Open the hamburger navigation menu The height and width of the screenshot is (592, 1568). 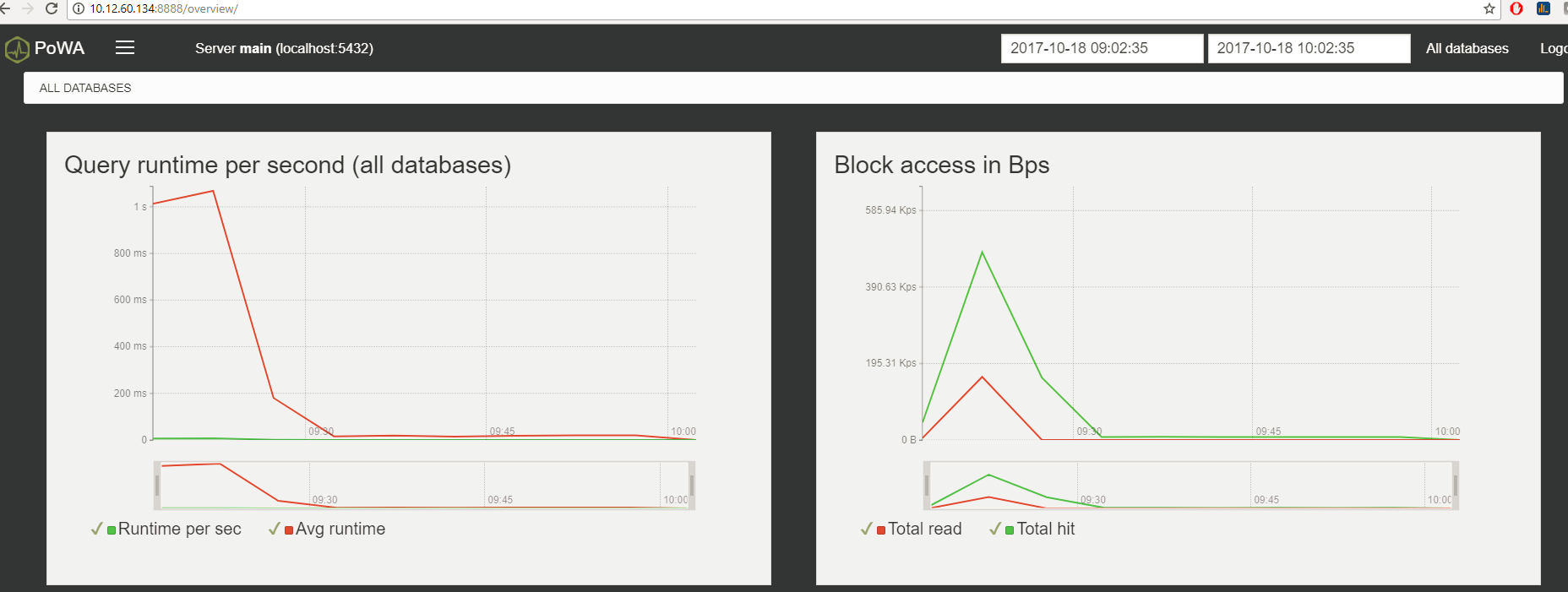click(125, 48)
